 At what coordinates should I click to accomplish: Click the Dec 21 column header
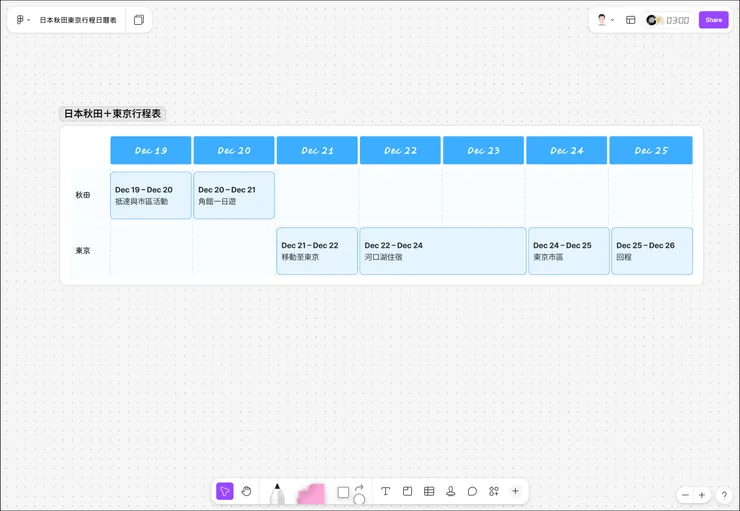tap(317, 151)
